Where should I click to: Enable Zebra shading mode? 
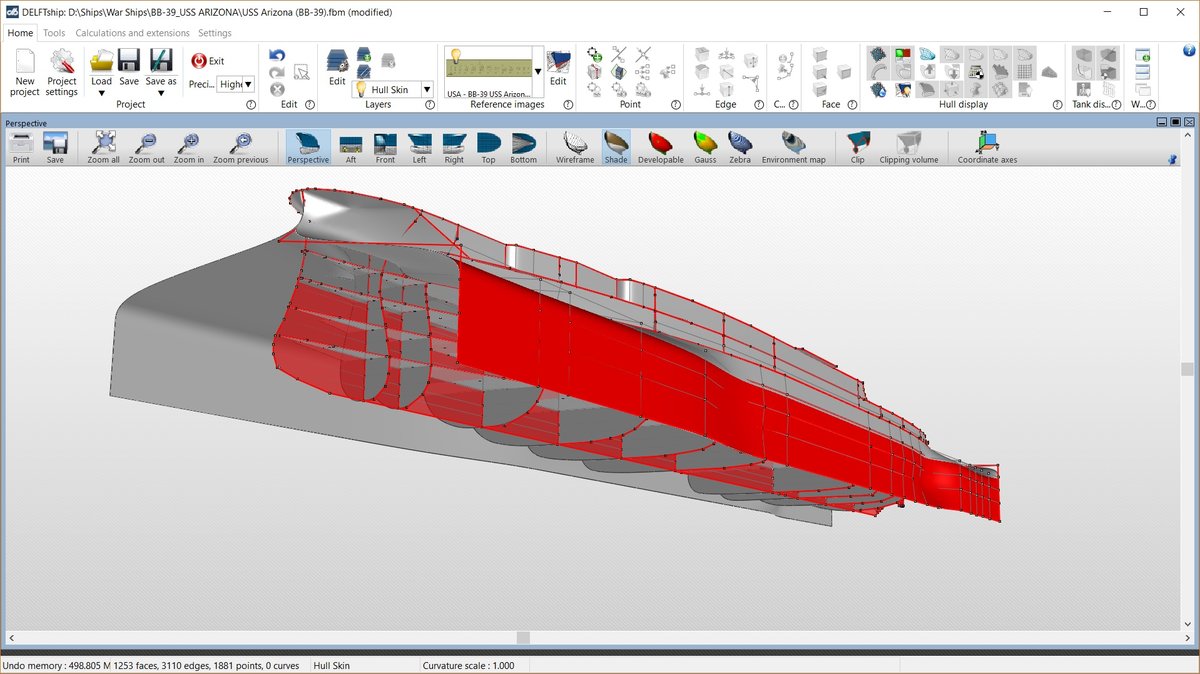tap(739, 147)
